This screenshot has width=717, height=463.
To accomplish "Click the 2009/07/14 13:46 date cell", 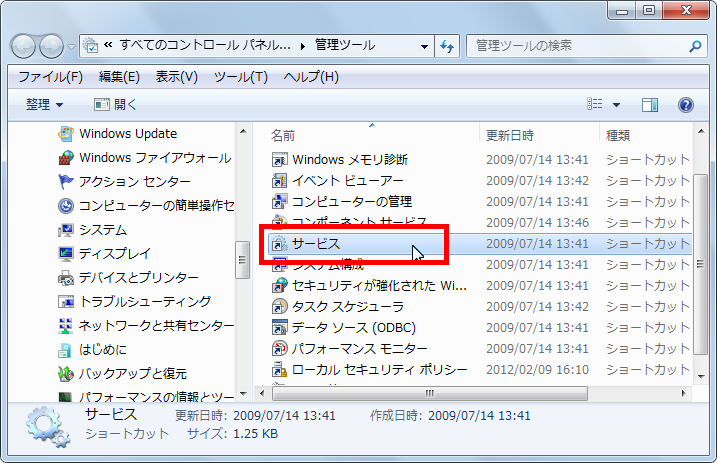I will click(x=537, y=223).
